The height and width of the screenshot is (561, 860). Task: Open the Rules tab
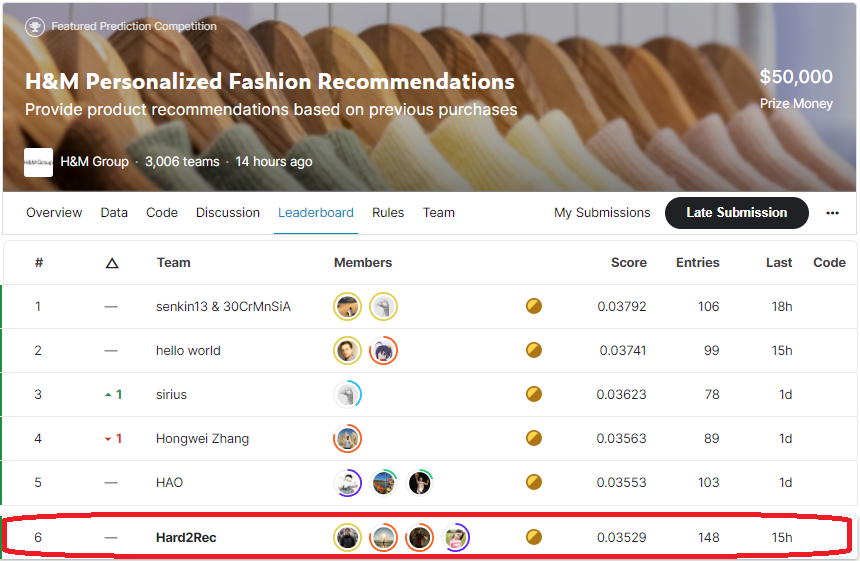click(x=388, y=213)
